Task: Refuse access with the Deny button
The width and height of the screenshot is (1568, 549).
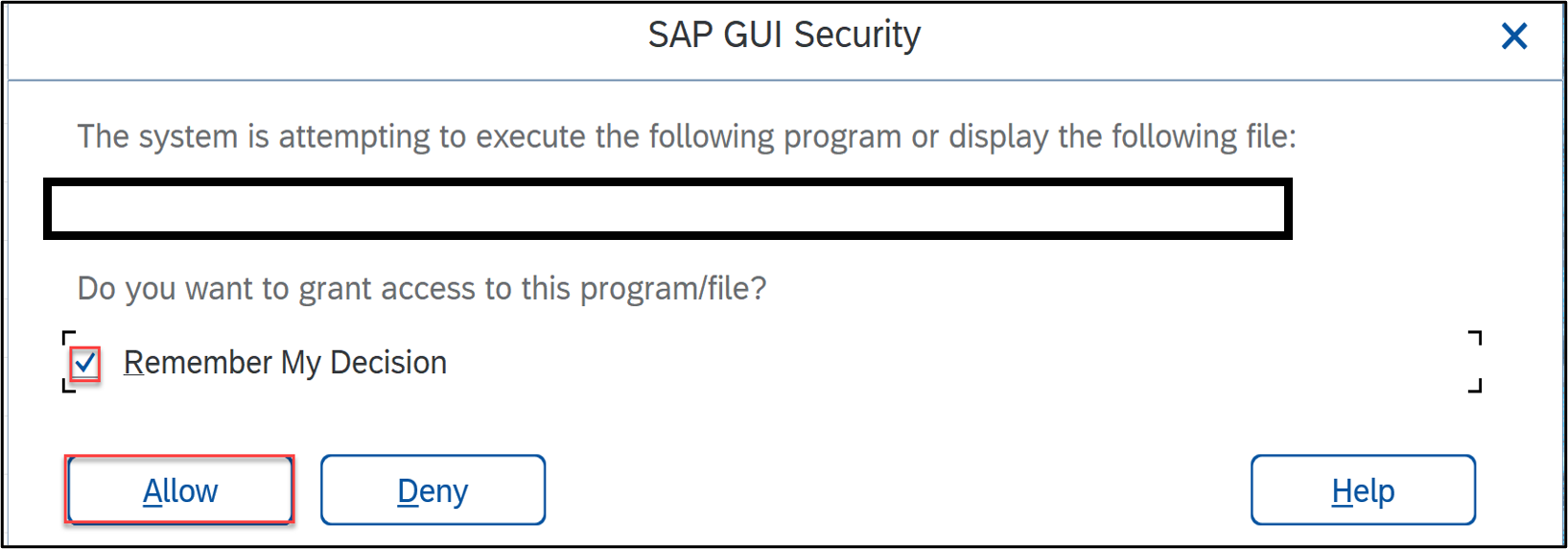Action: (433, 490)
